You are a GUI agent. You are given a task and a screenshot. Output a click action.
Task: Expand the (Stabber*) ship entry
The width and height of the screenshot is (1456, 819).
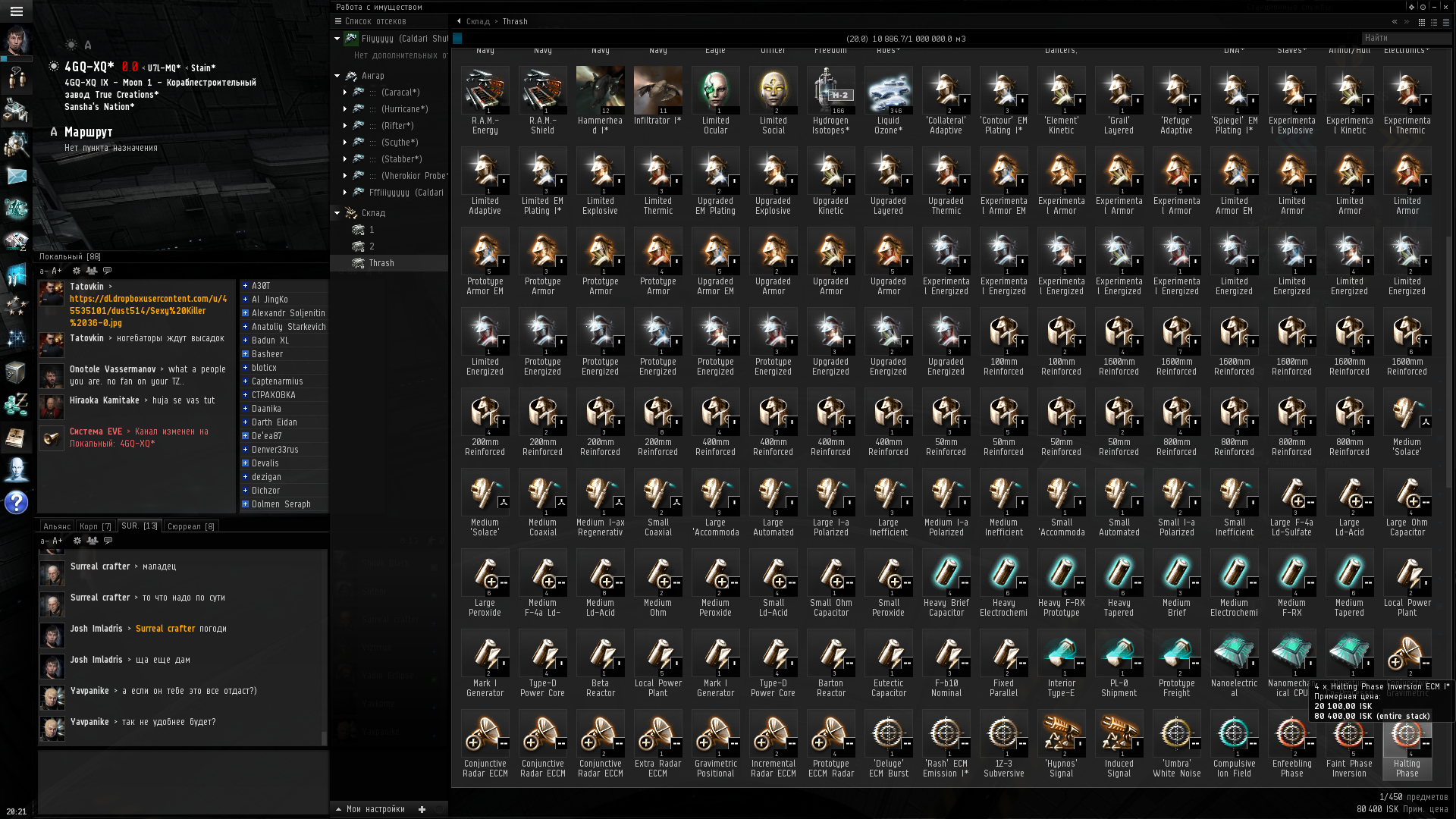coord(345,159)
